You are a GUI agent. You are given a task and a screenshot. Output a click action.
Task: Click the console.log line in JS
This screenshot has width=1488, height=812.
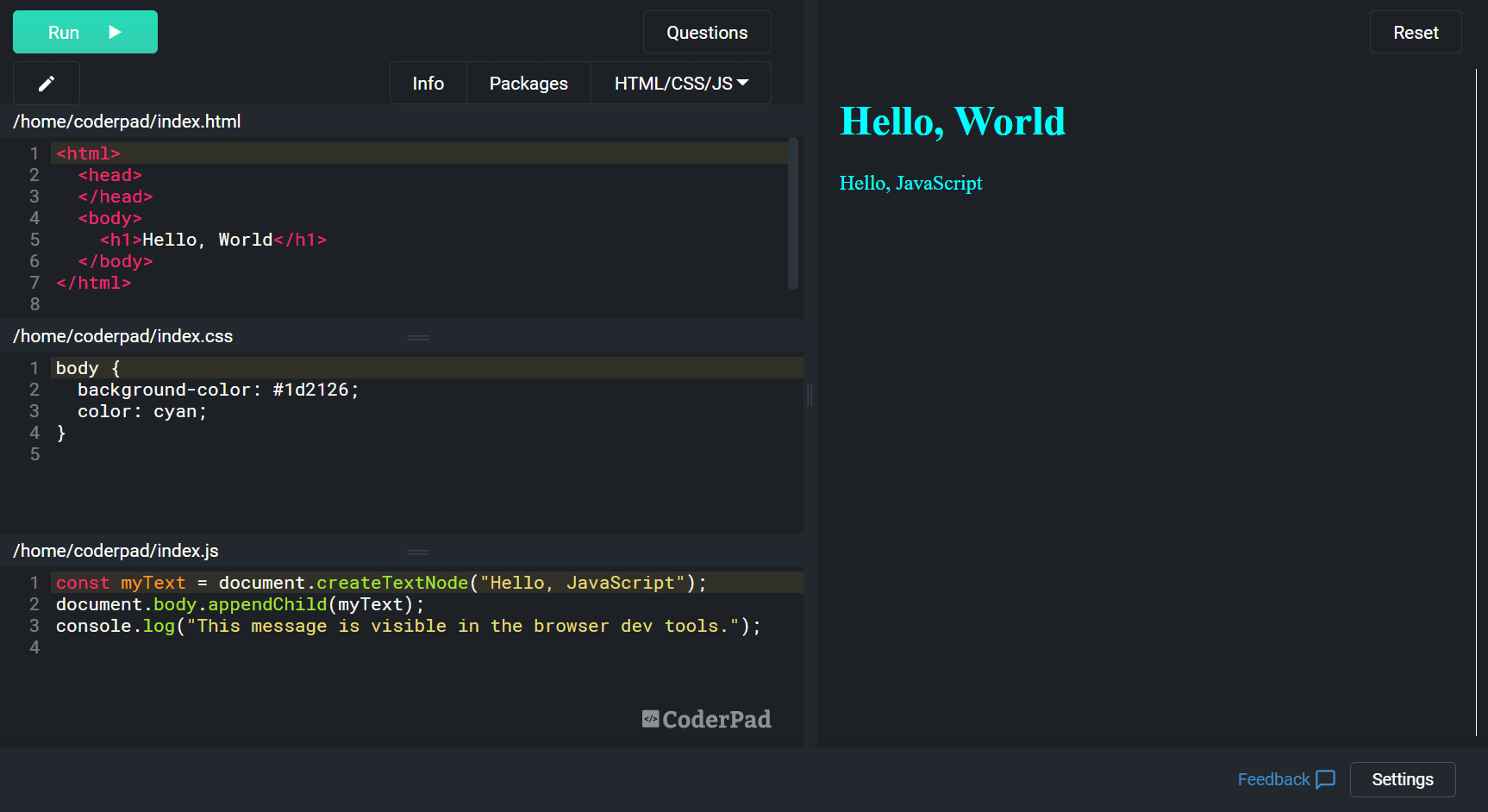pos(409,626)
